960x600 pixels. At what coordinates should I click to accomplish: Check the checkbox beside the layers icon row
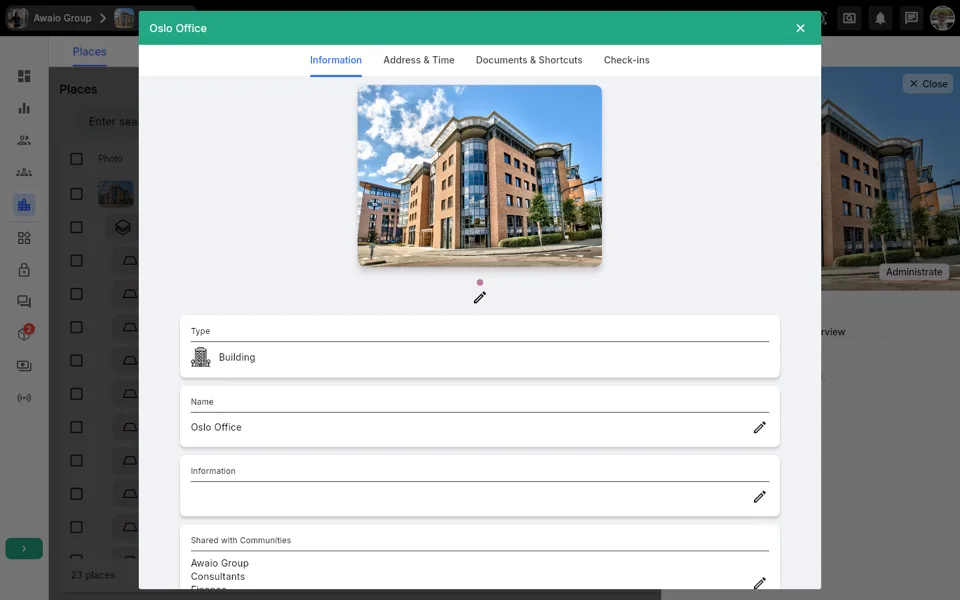coord(77,227)
